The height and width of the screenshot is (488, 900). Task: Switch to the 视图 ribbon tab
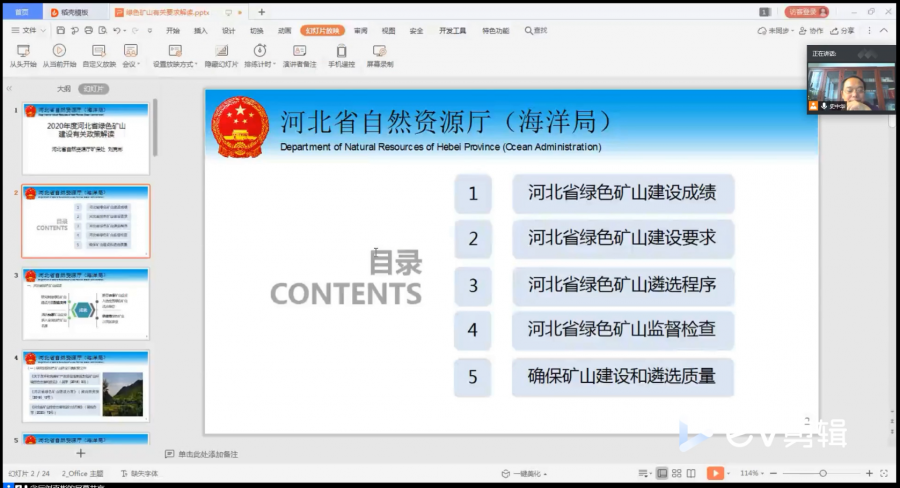point(389,30)
